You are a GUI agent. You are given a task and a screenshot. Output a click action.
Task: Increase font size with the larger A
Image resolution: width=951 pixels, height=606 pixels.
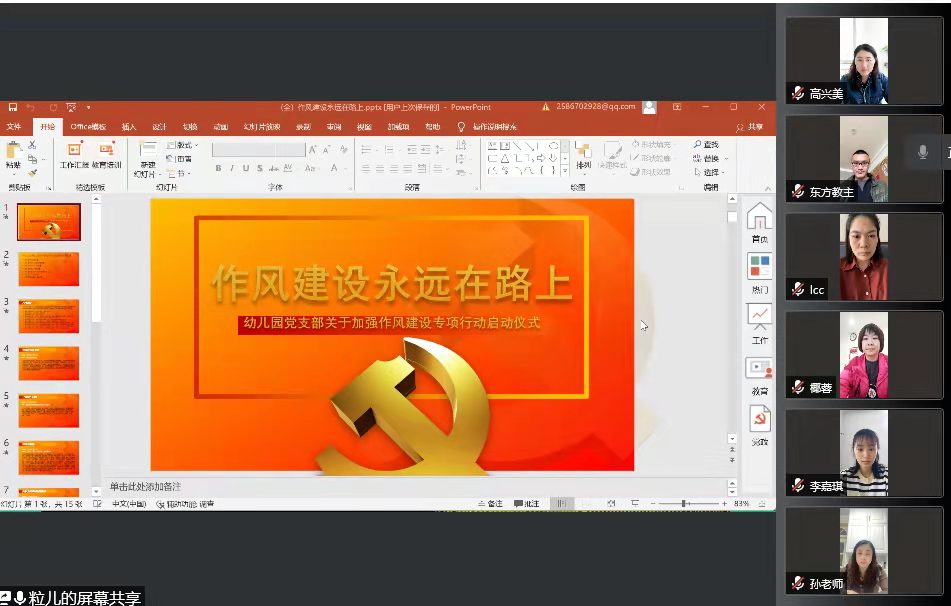pos(312,149)
